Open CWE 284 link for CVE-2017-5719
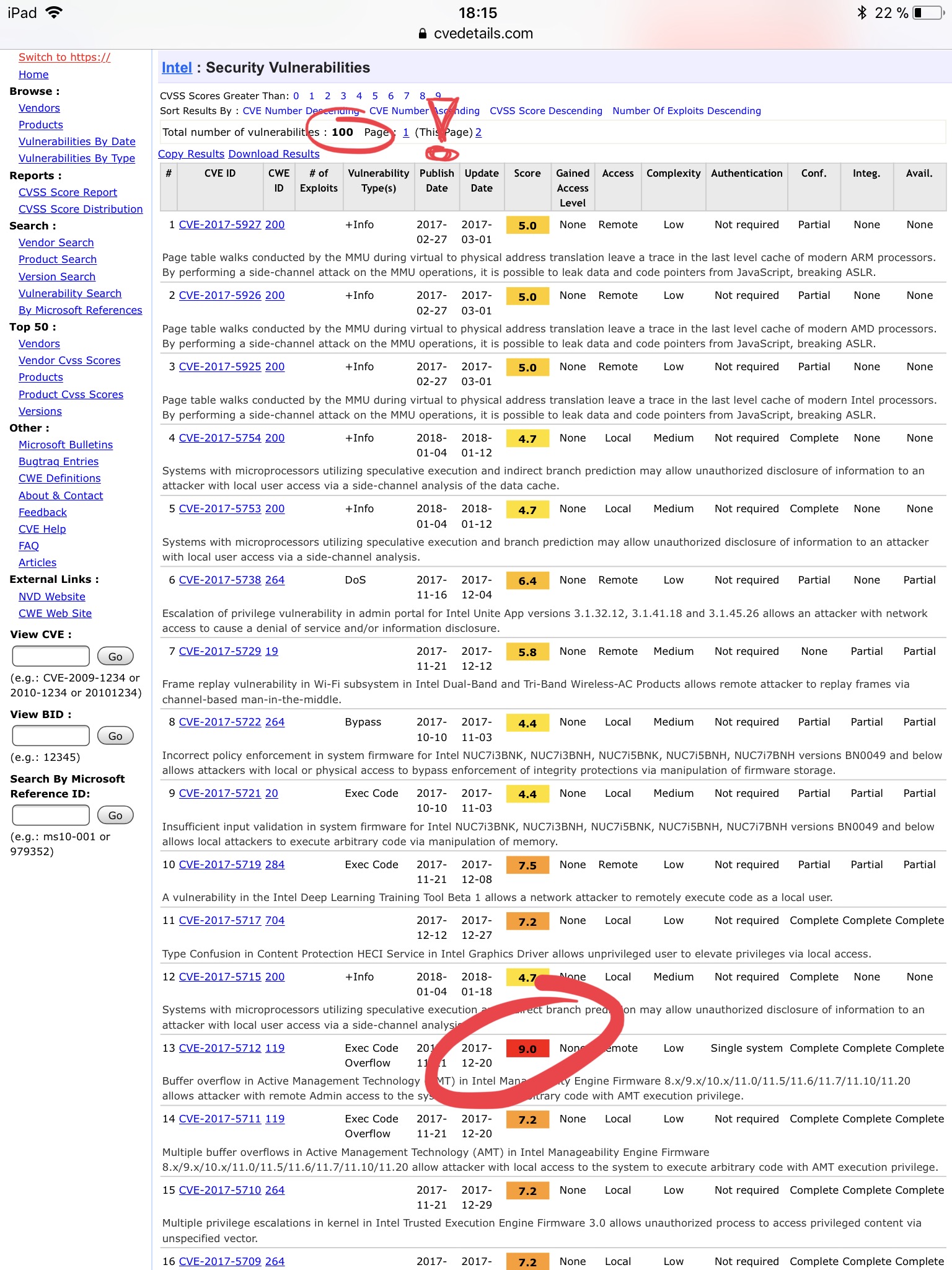Screen dimensions: 952x1270 [x=275, y=864]
